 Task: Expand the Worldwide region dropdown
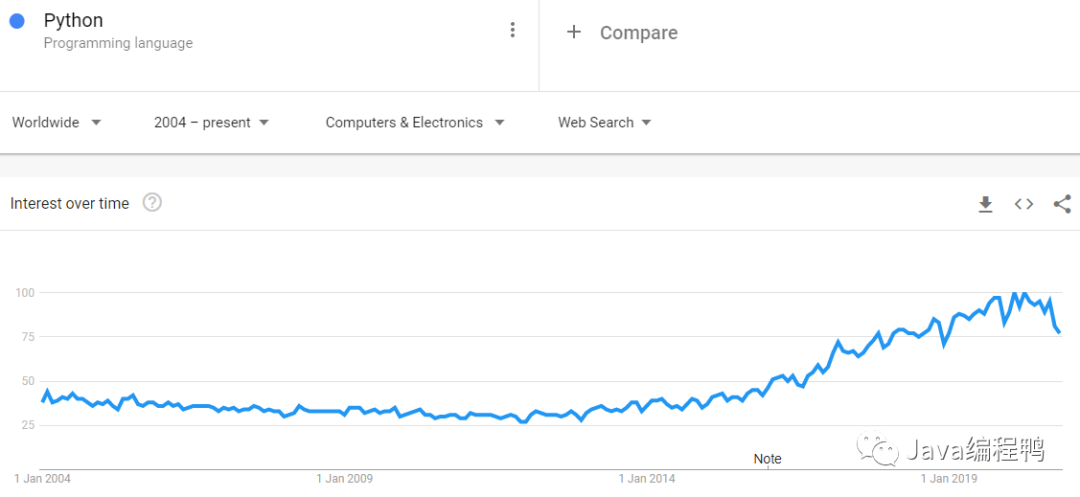point(57,122)
